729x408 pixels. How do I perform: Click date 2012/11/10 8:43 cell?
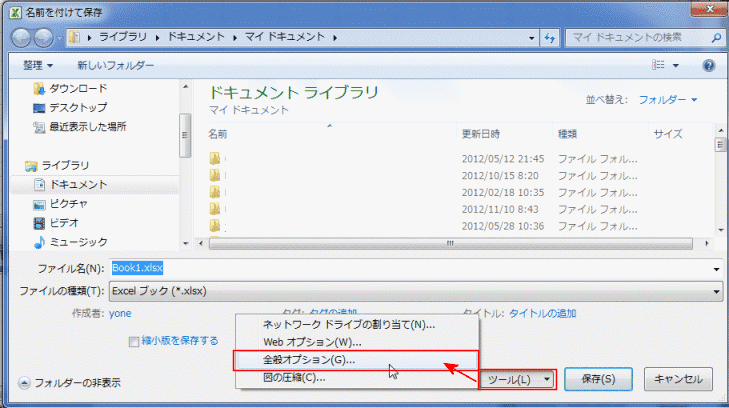pyautogui.click(x=500, y=209)
